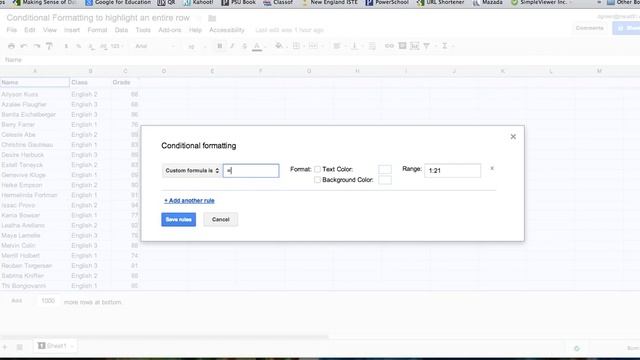Open the functions sigma tool
The height and width of the screenshot is (360, 640).
pos(444,46)
